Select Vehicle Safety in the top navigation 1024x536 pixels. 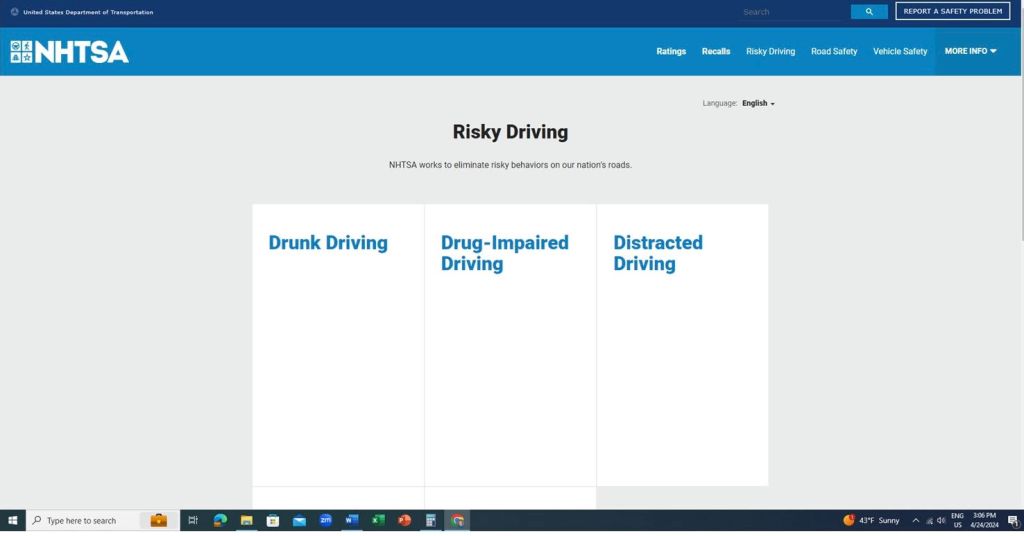(900, 51)
